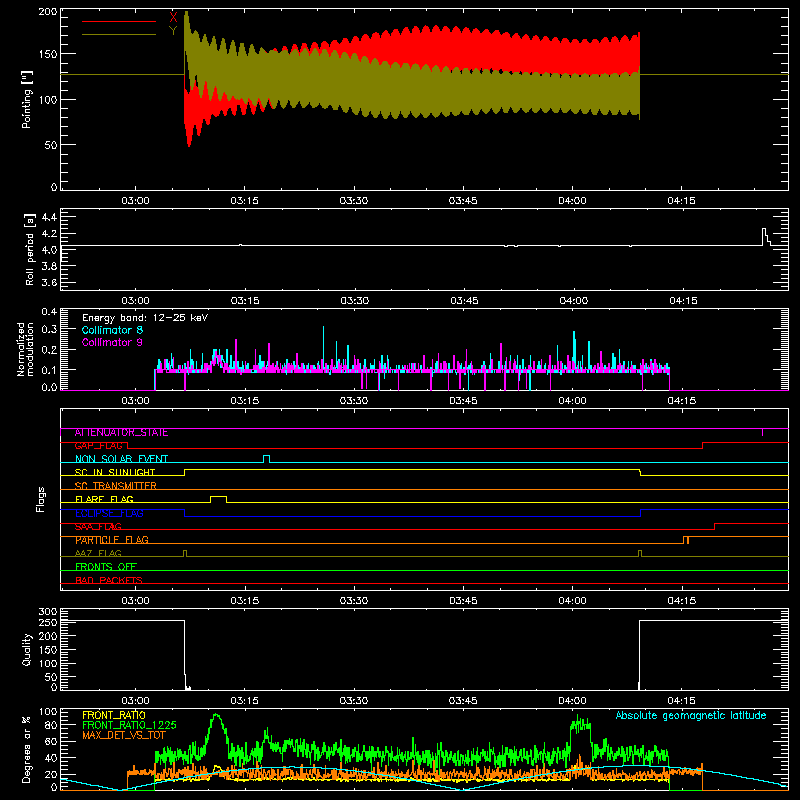Screen dimensions: 800x800
Task: Click the 'Pointing ["]' axis title
Action: tap(27, 99)
